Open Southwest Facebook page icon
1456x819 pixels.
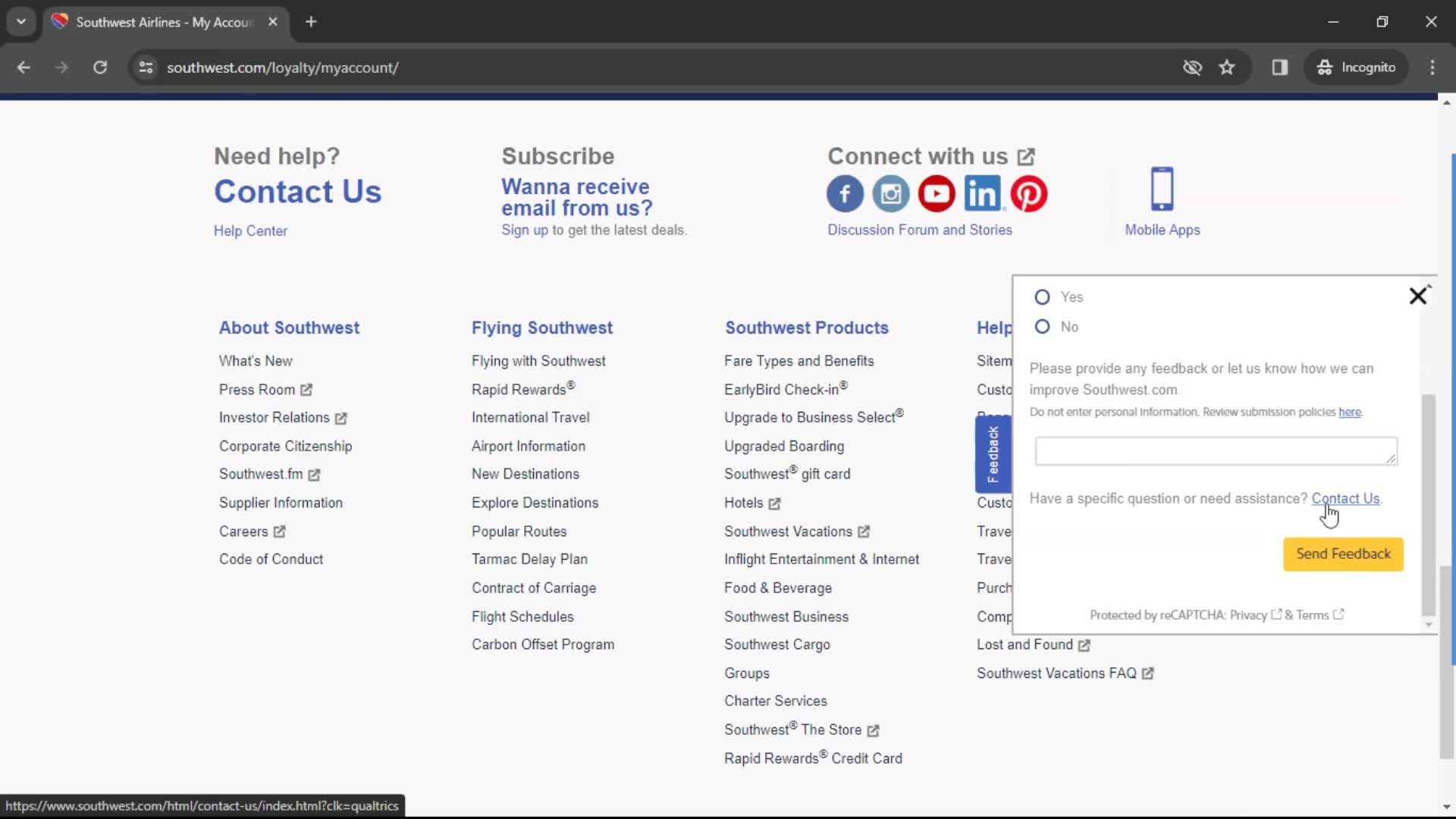pos(845,193)
